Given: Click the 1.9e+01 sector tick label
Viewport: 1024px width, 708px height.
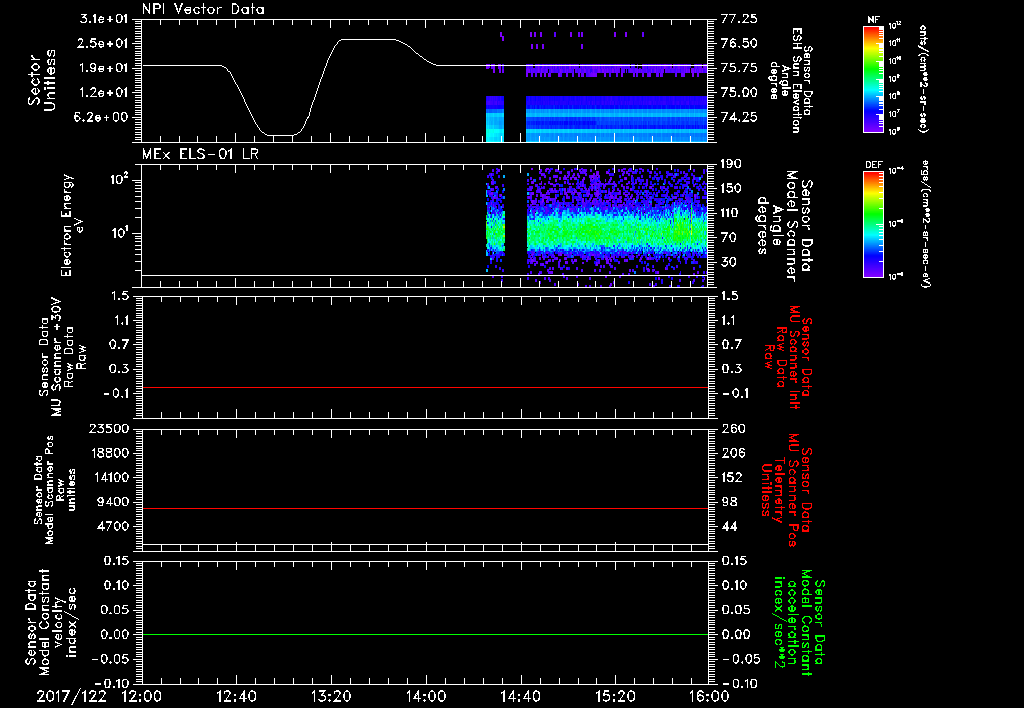Looking at the screenshot, I should [x=104, y=68].
